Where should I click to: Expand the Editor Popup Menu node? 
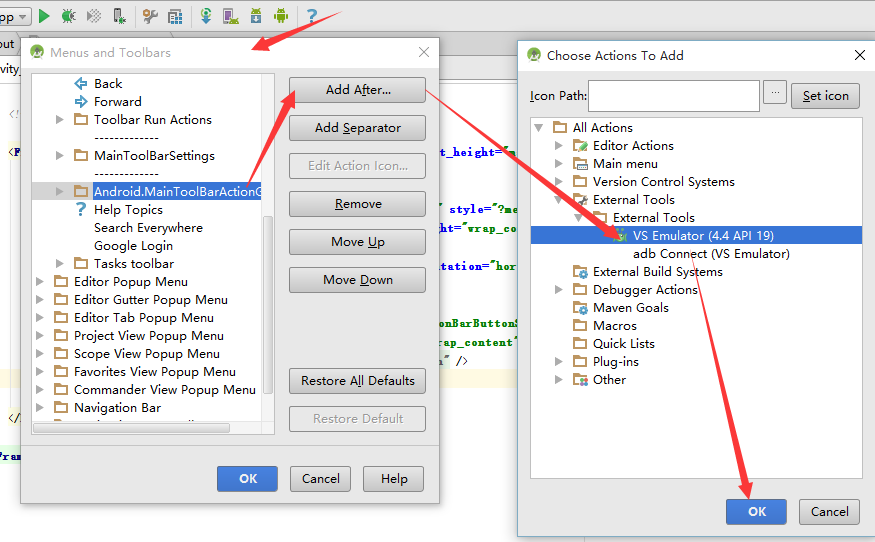(x=40, y=281)
